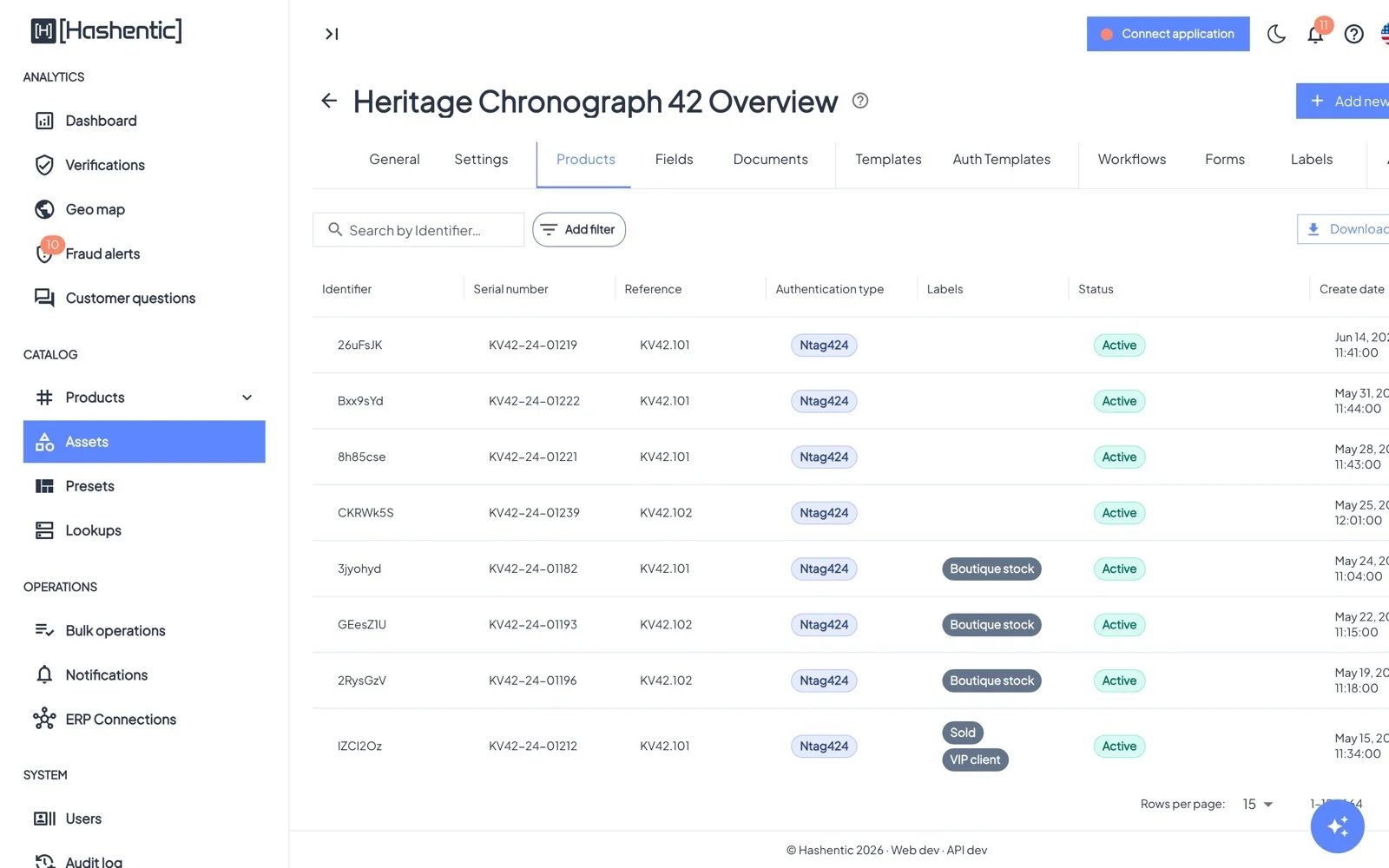Select Assets in the catalog menu
Image resolution: width=1389 pixels, height=868 pixels.
coord(144,442)
